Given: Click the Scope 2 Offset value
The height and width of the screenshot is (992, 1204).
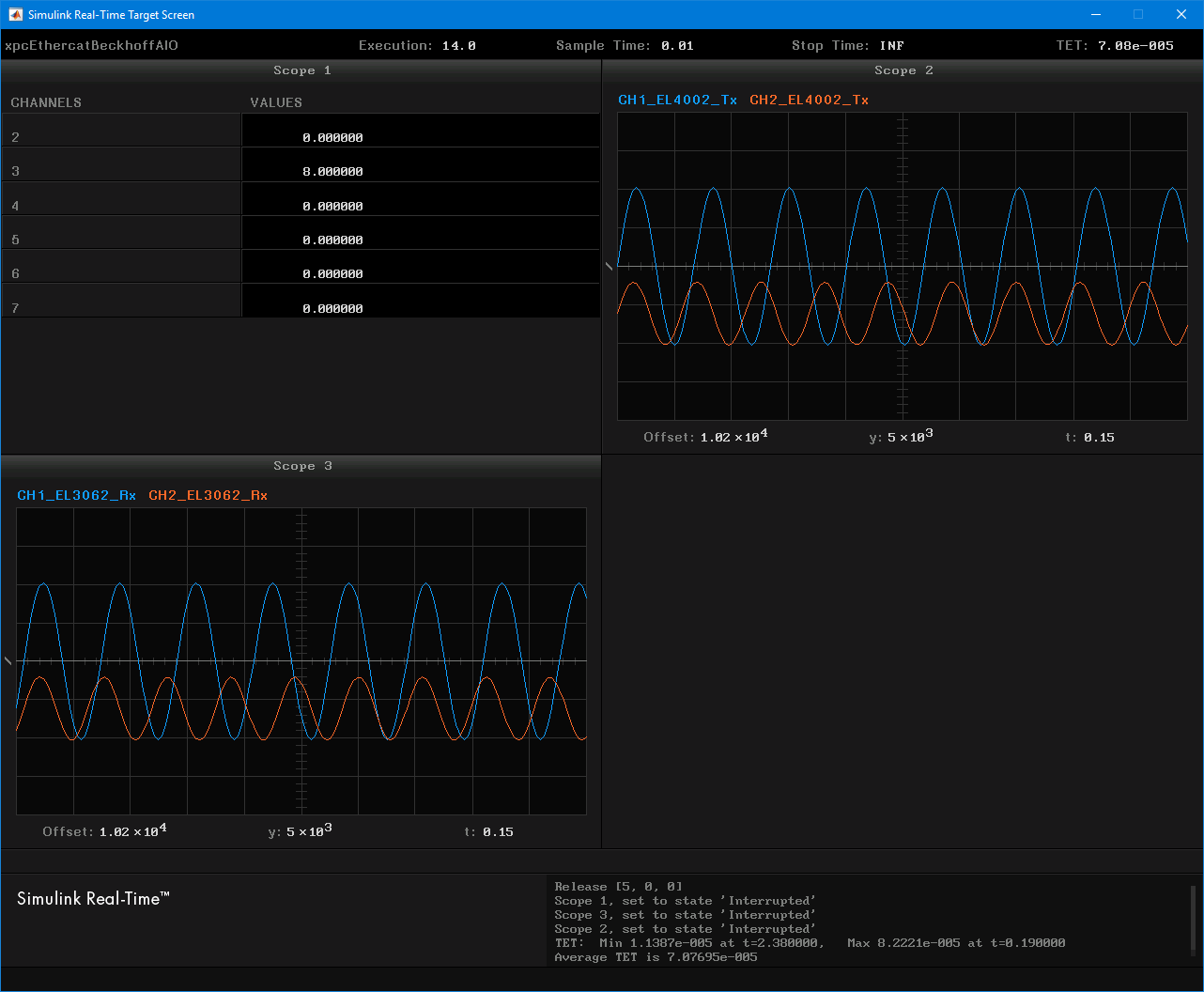Looking at the screenshot, I should 733,437.
